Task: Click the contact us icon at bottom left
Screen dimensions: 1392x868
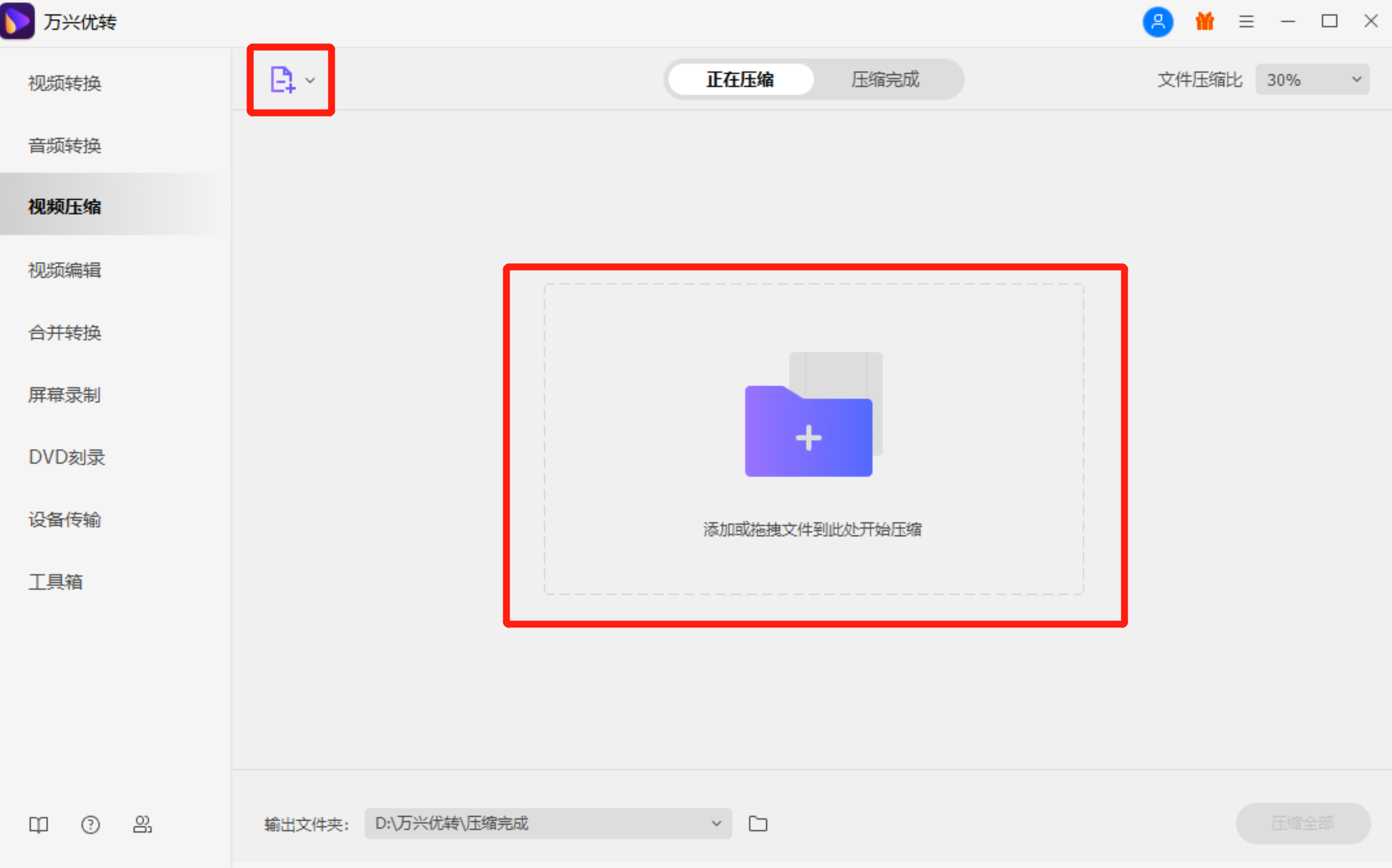Action: [x=142, y=824]
